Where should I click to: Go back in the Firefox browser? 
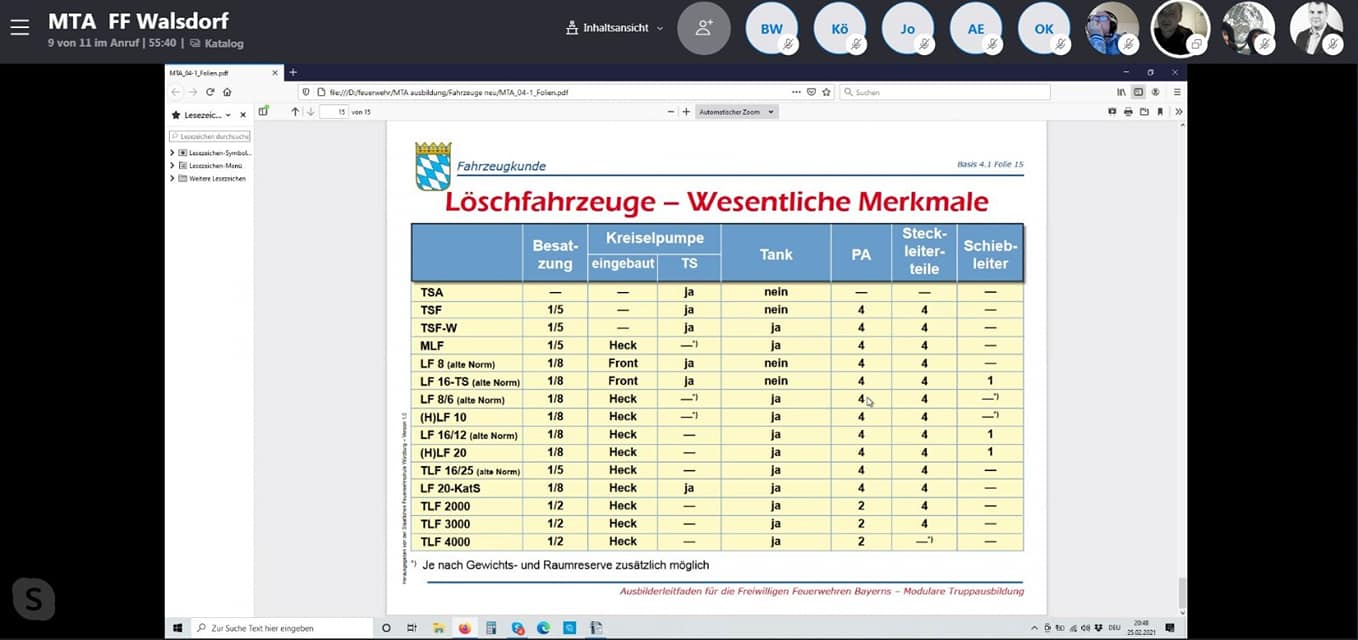coord(177,92)
